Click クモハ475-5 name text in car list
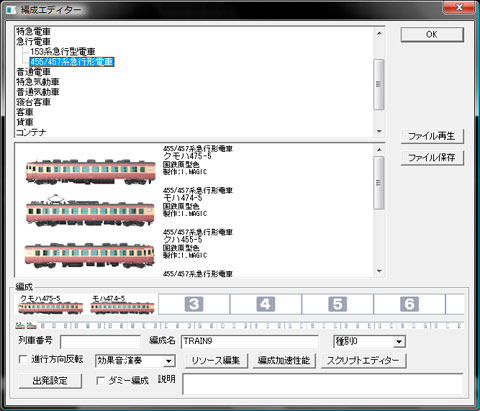The height and width of the screenshot is (411, 480). click(187, 156)
